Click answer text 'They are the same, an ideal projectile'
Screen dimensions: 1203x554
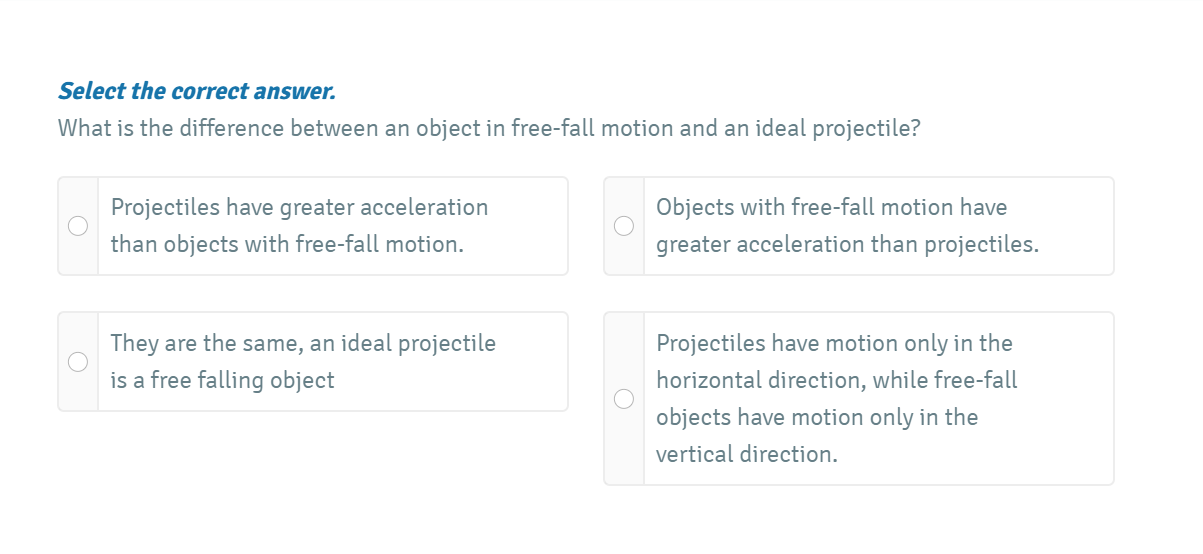click(303, 344)
